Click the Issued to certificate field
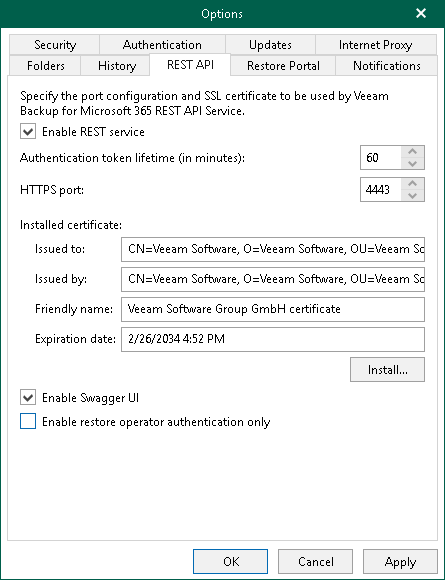The width and height of the screenshot is (445, 580). click(x=273, y=249)
